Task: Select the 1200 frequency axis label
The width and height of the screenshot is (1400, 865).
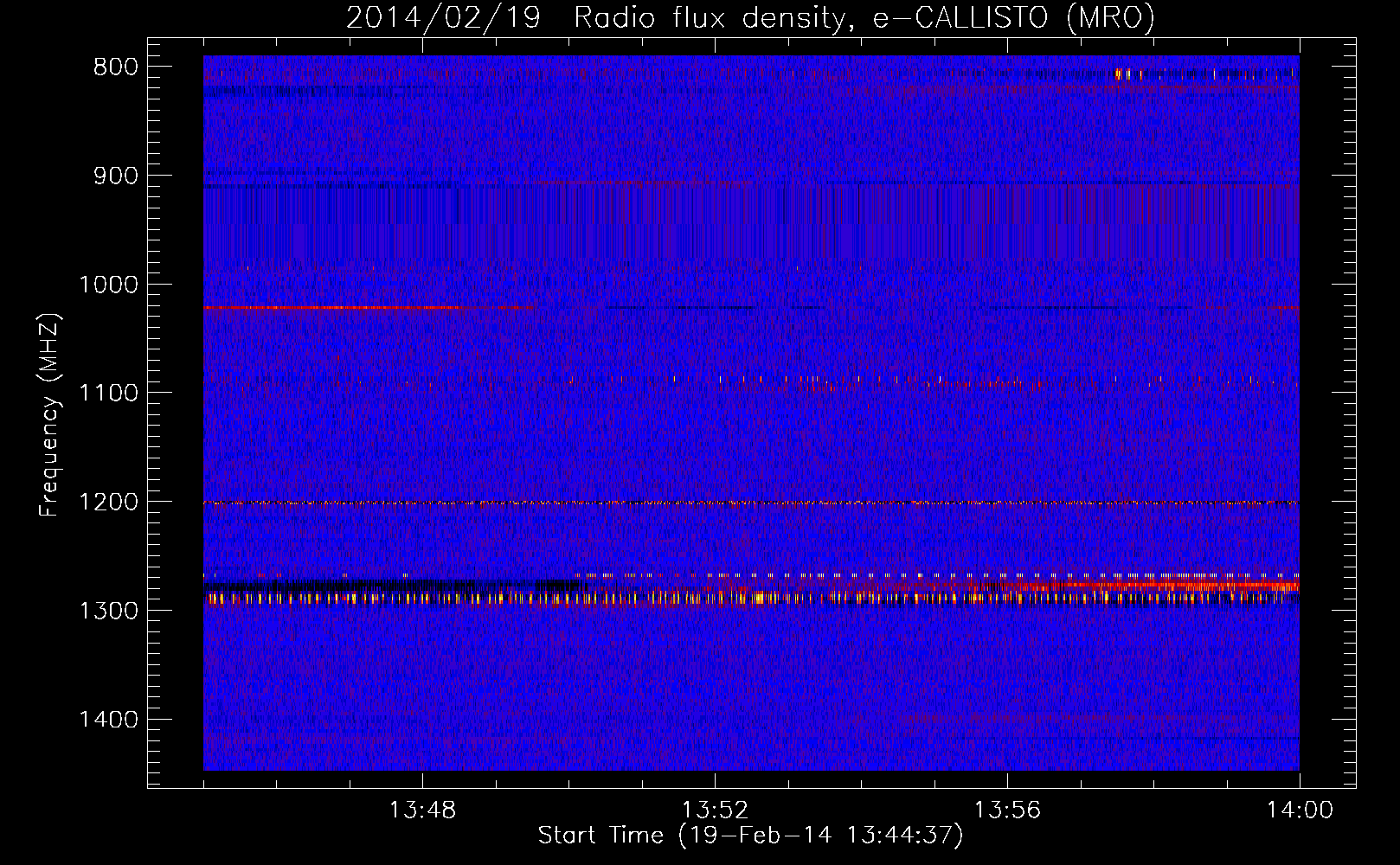Action: [x=108, y=502]
